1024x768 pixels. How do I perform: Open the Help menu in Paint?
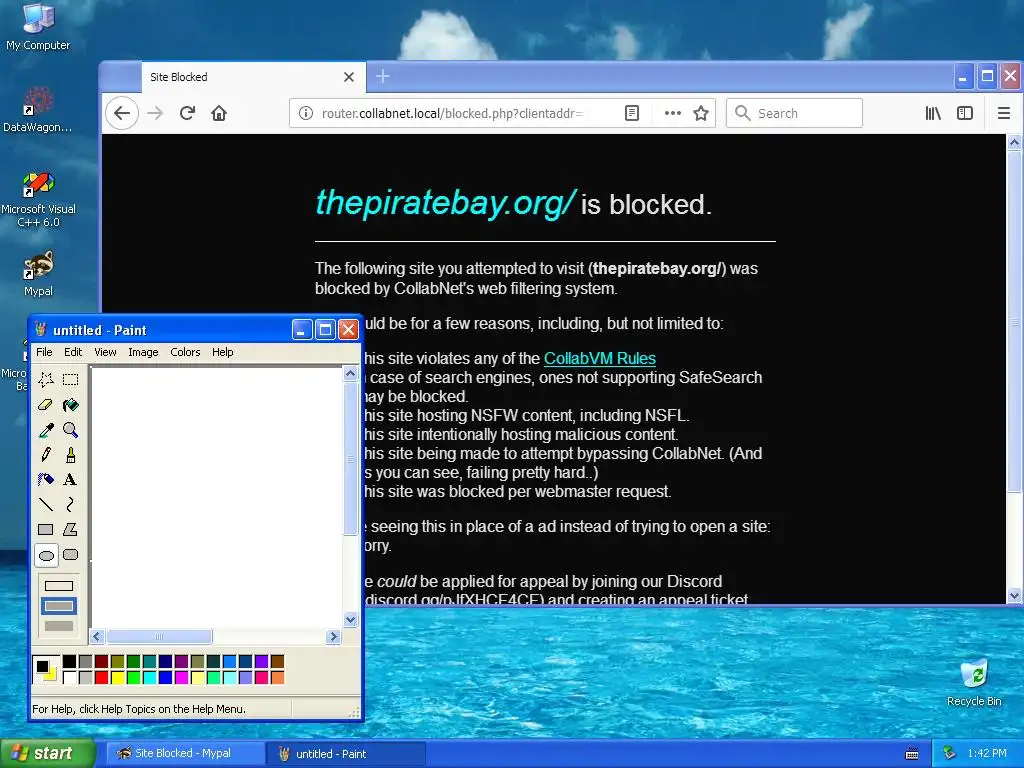pyautogui.click(x=223, y=352)
